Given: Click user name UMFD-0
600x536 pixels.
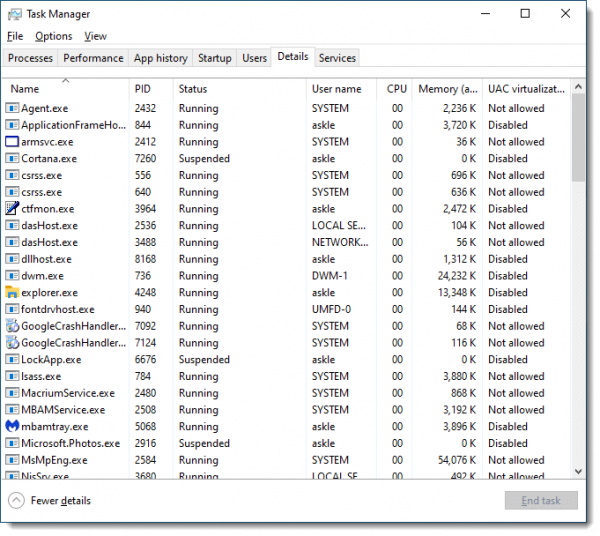Looking at the screenshot, I should (x=331, y=309).
